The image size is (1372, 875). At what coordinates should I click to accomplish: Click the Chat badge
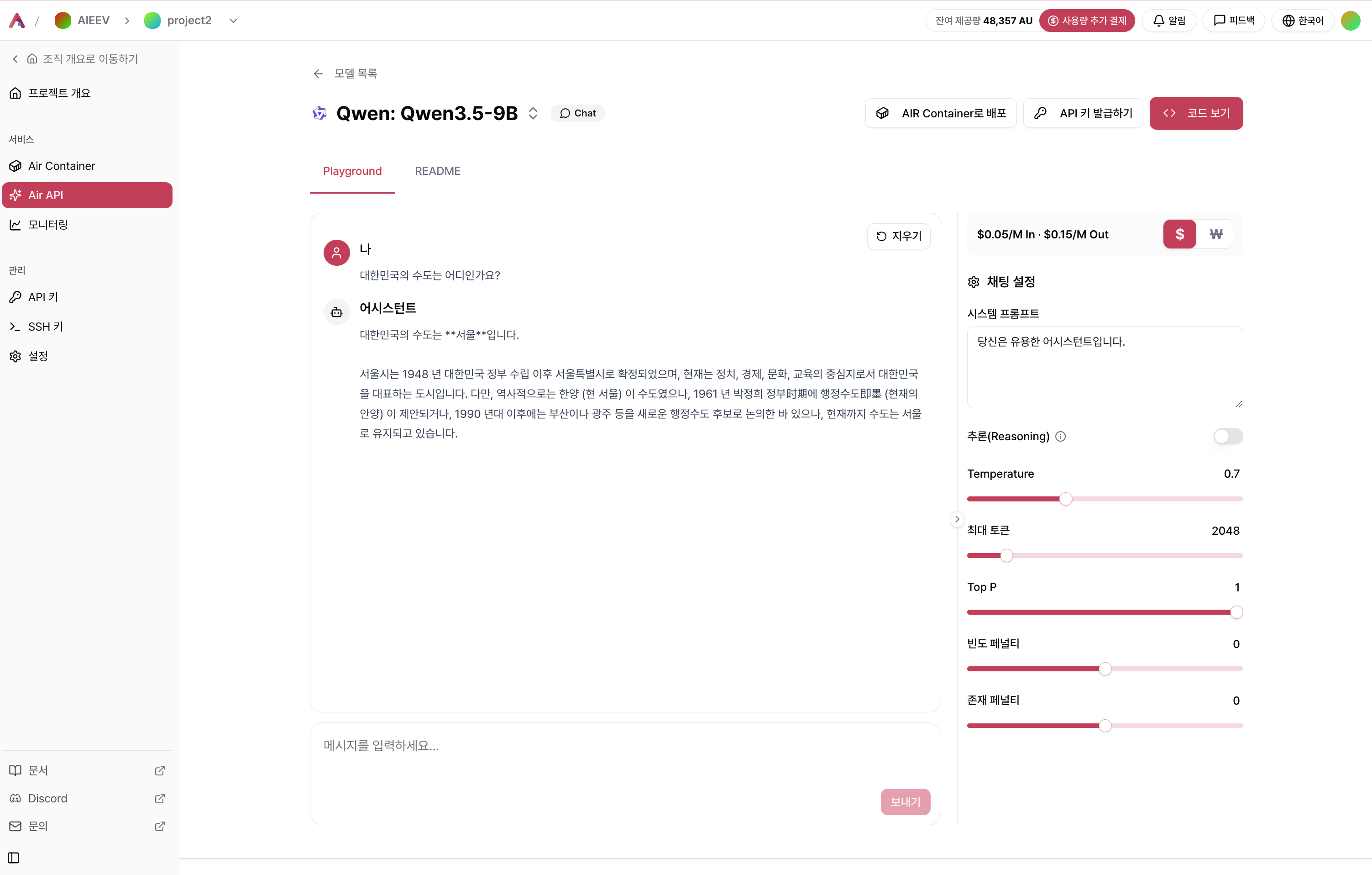577,113
